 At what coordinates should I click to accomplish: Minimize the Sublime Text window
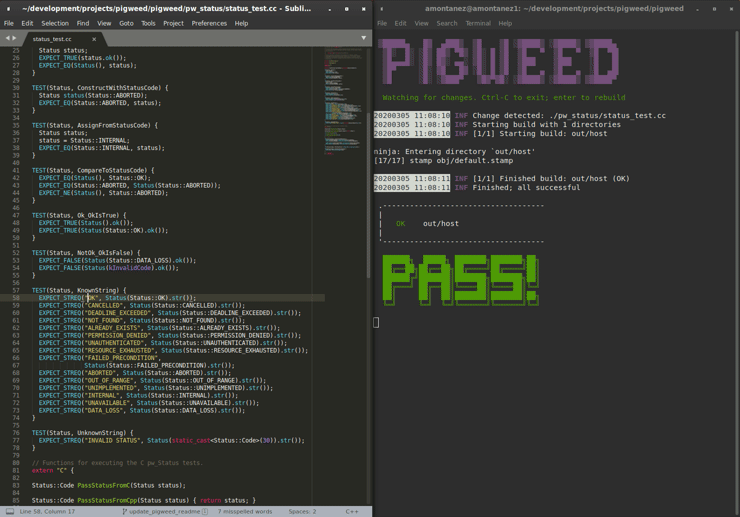(x=330, y=9)
